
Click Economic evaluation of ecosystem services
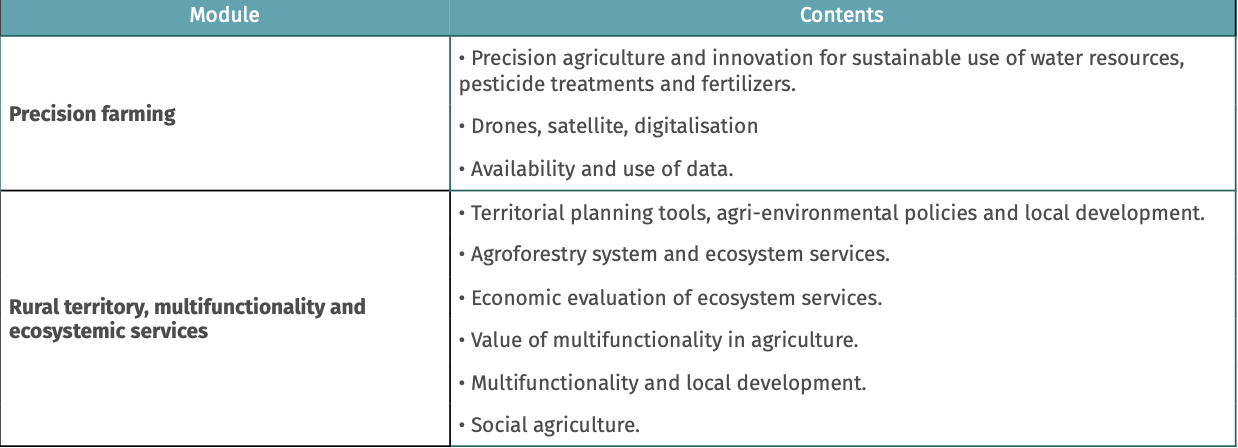pos(671,298)
